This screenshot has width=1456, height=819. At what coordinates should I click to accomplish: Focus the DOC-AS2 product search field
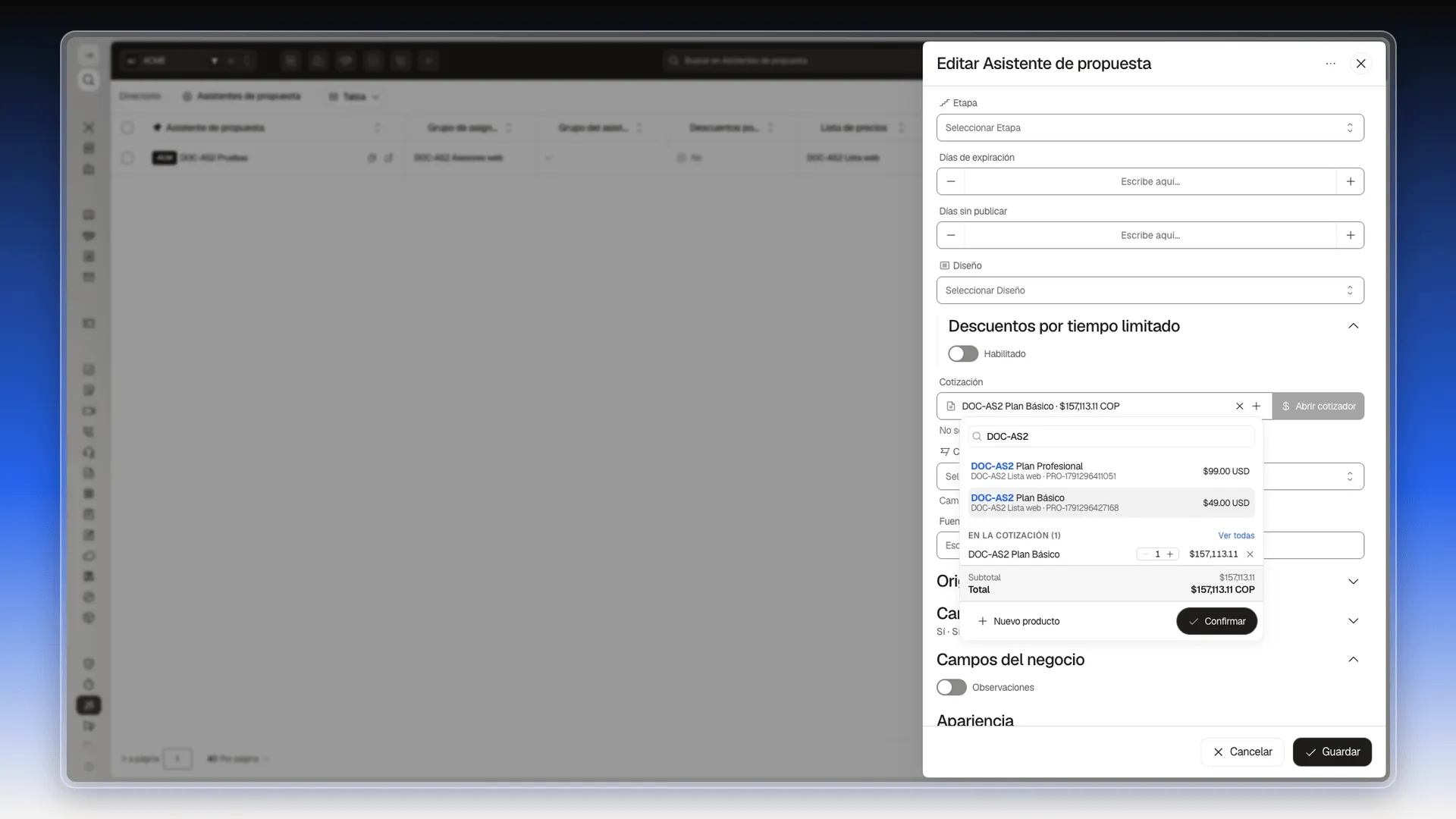pyautogui.click(x=1111, y=437)
